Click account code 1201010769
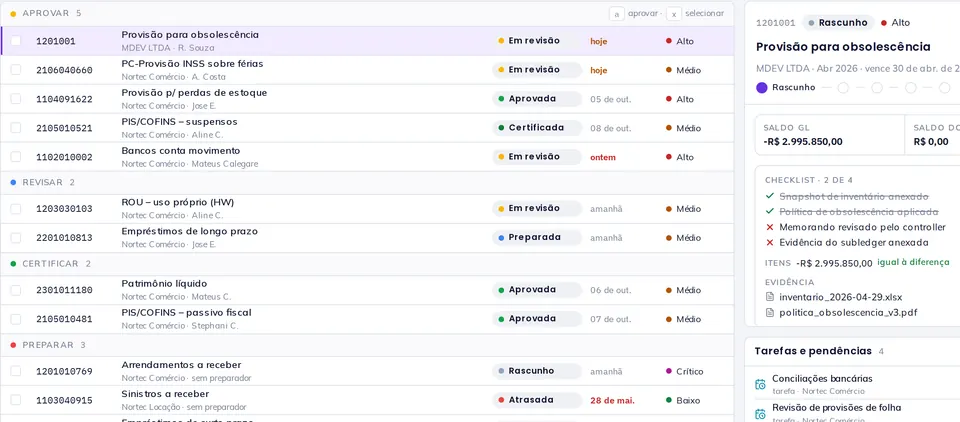 click(64, 372)
